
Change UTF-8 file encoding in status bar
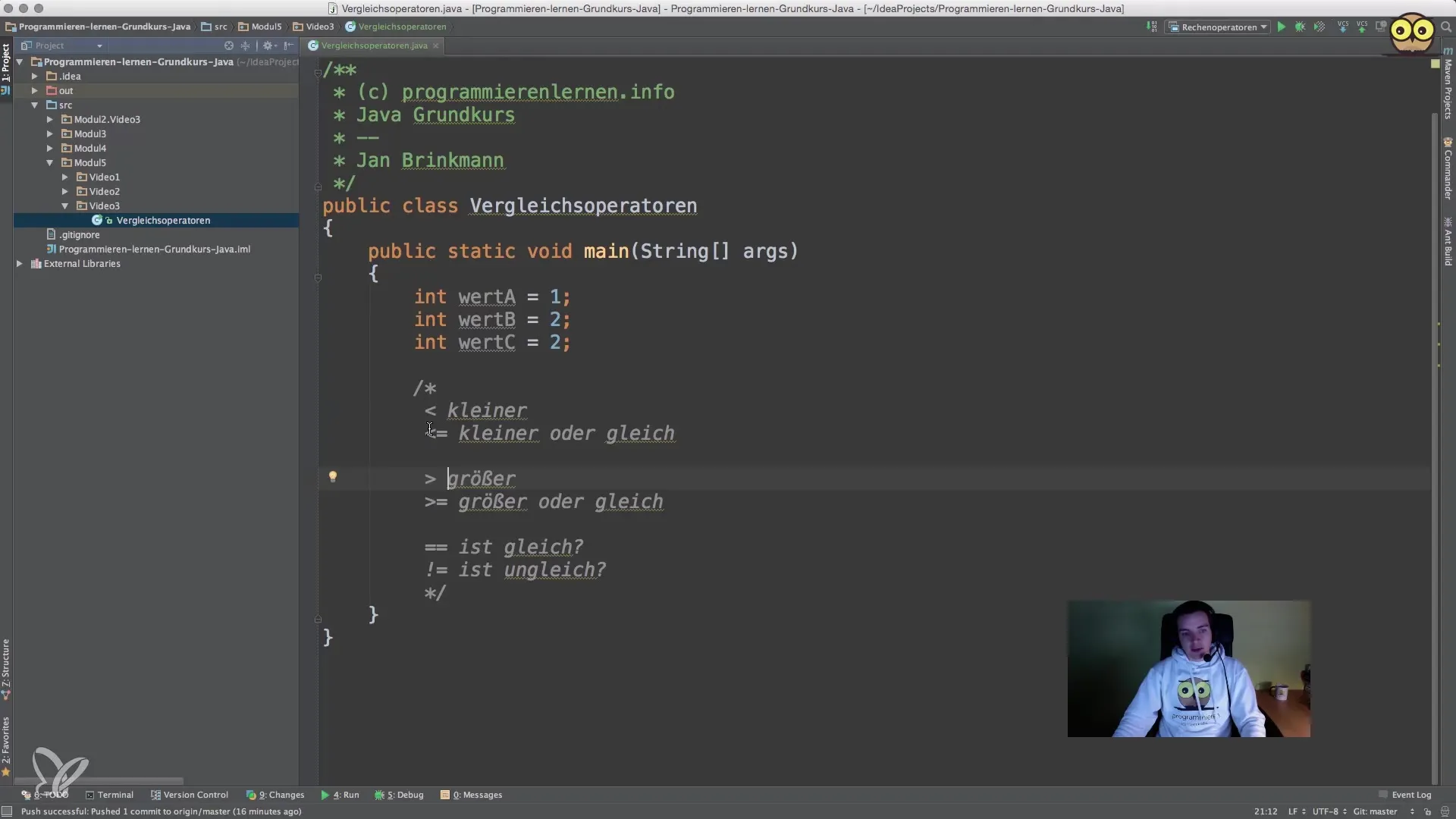[1329, 811]
